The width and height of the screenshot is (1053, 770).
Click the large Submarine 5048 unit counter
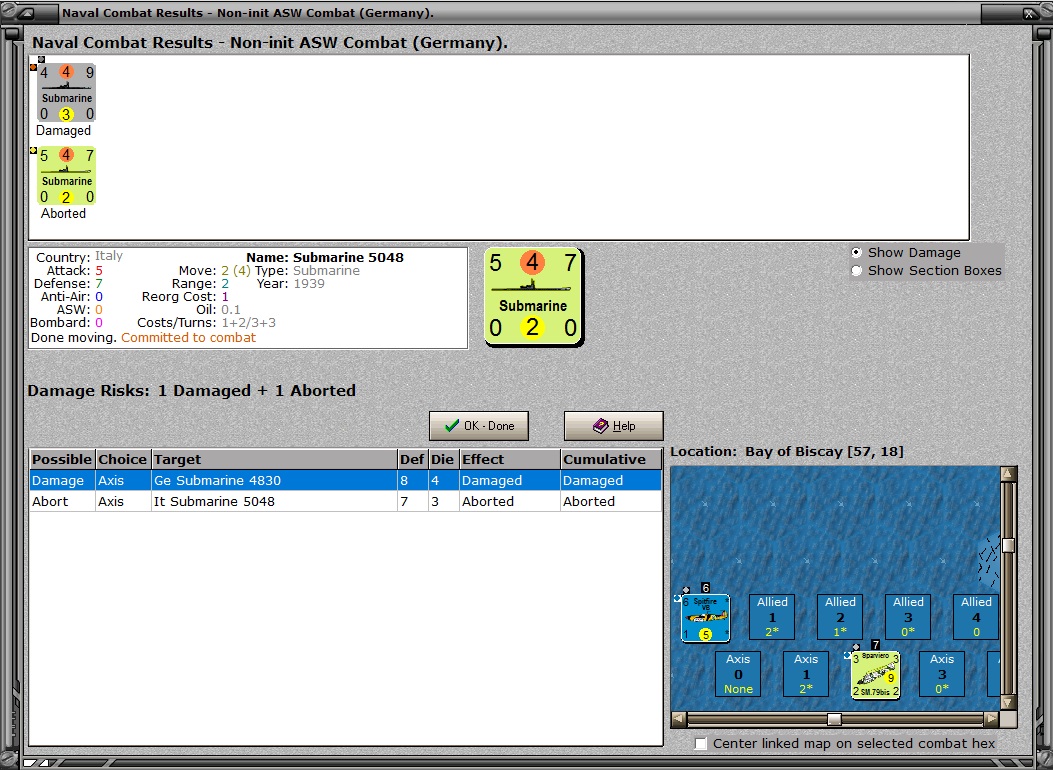pyautogui.click(x=534, y=297)
